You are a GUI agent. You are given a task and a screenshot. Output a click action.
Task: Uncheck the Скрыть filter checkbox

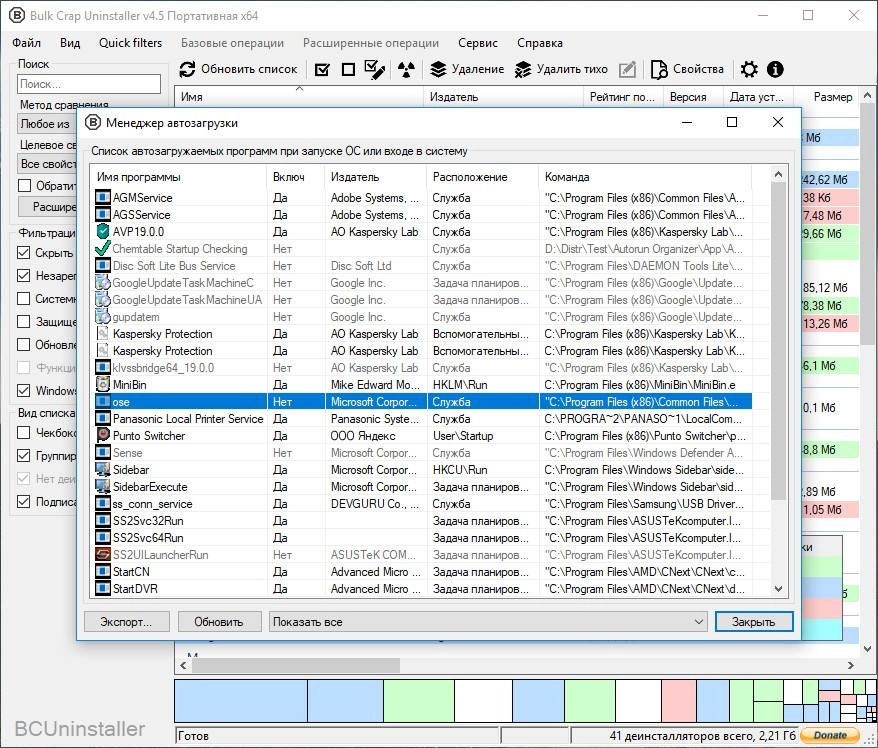(x=24, y=253)
